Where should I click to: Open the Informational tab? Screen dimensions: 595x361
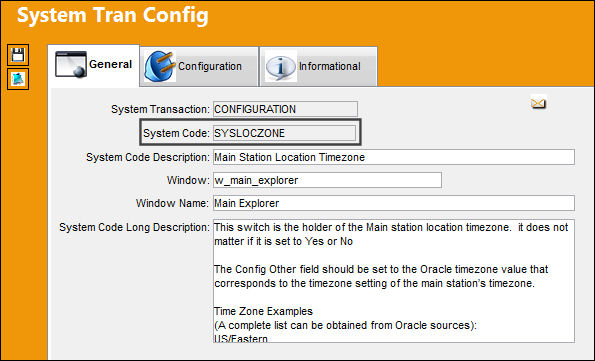pyautogui.click(x=319, y=67)
